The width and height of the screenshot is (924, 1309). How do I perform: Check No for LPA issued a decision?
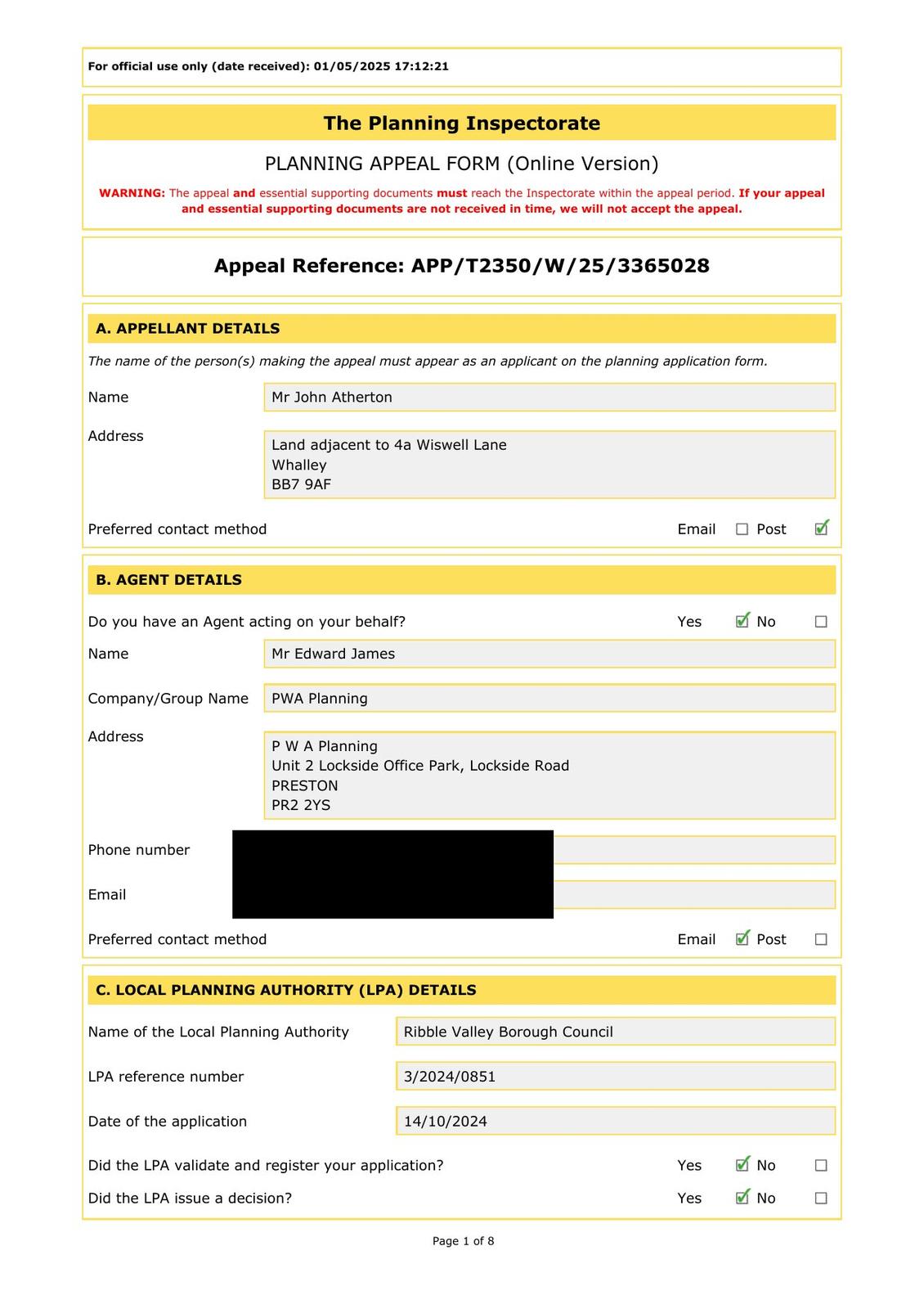click(821, 1198)
